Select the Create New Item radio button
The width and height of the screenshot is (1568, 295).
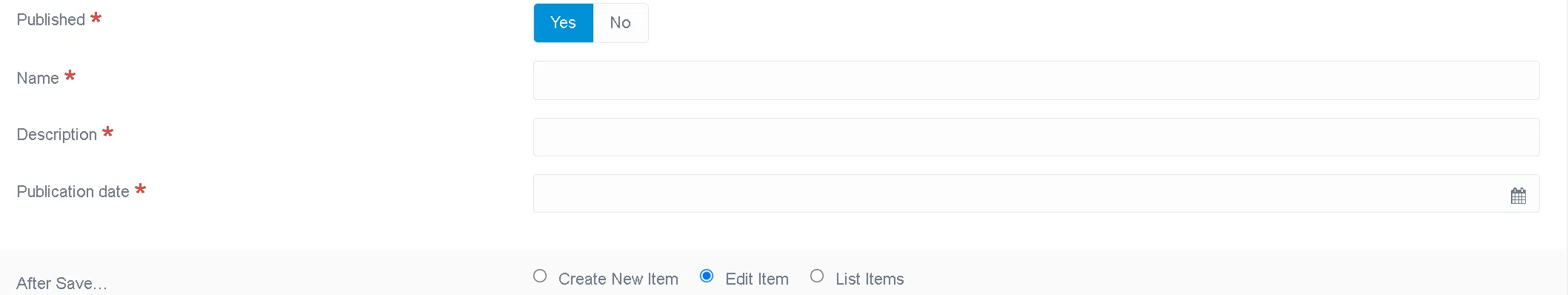540,276
